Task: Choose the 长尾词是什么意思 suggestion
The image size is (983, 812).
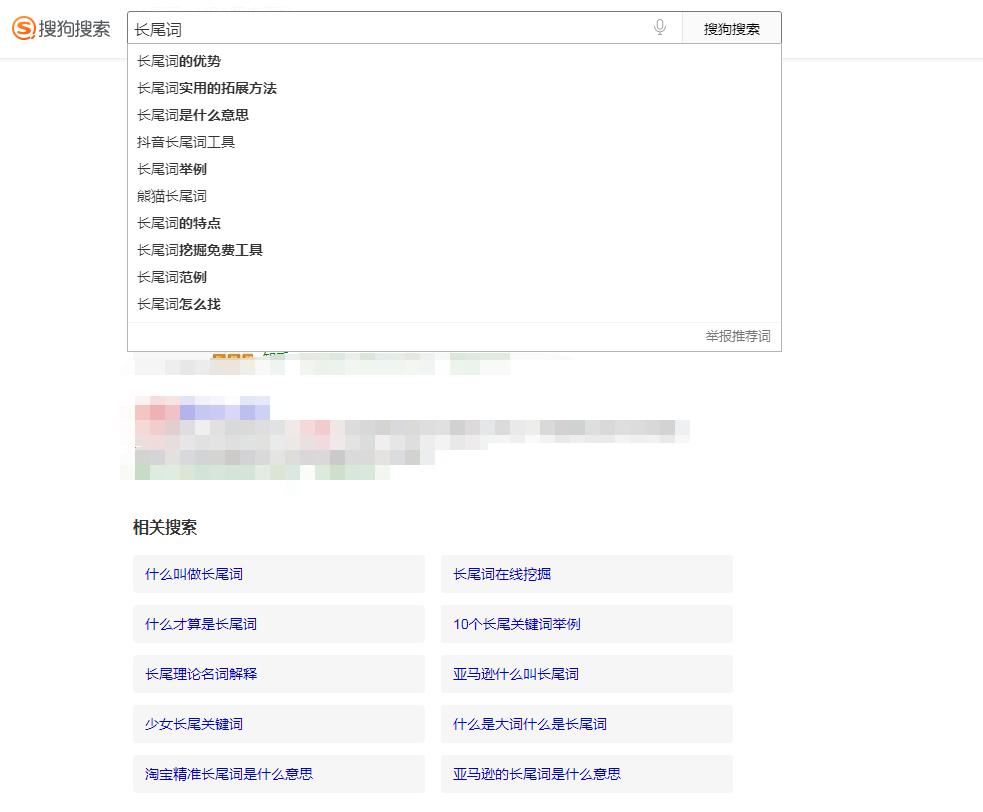Action: pos(192,115)
